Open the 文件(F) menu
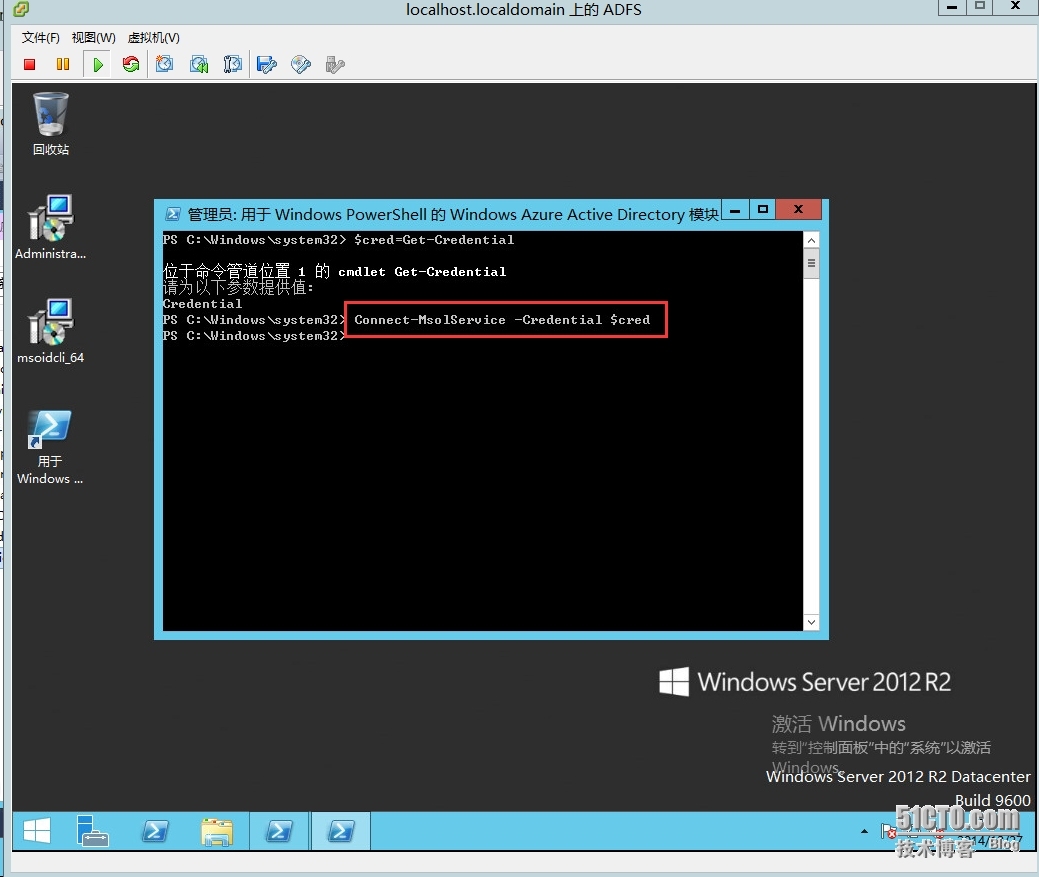Image resolution: width=1039 pixels, height=877 pixels. coord(40,38)
